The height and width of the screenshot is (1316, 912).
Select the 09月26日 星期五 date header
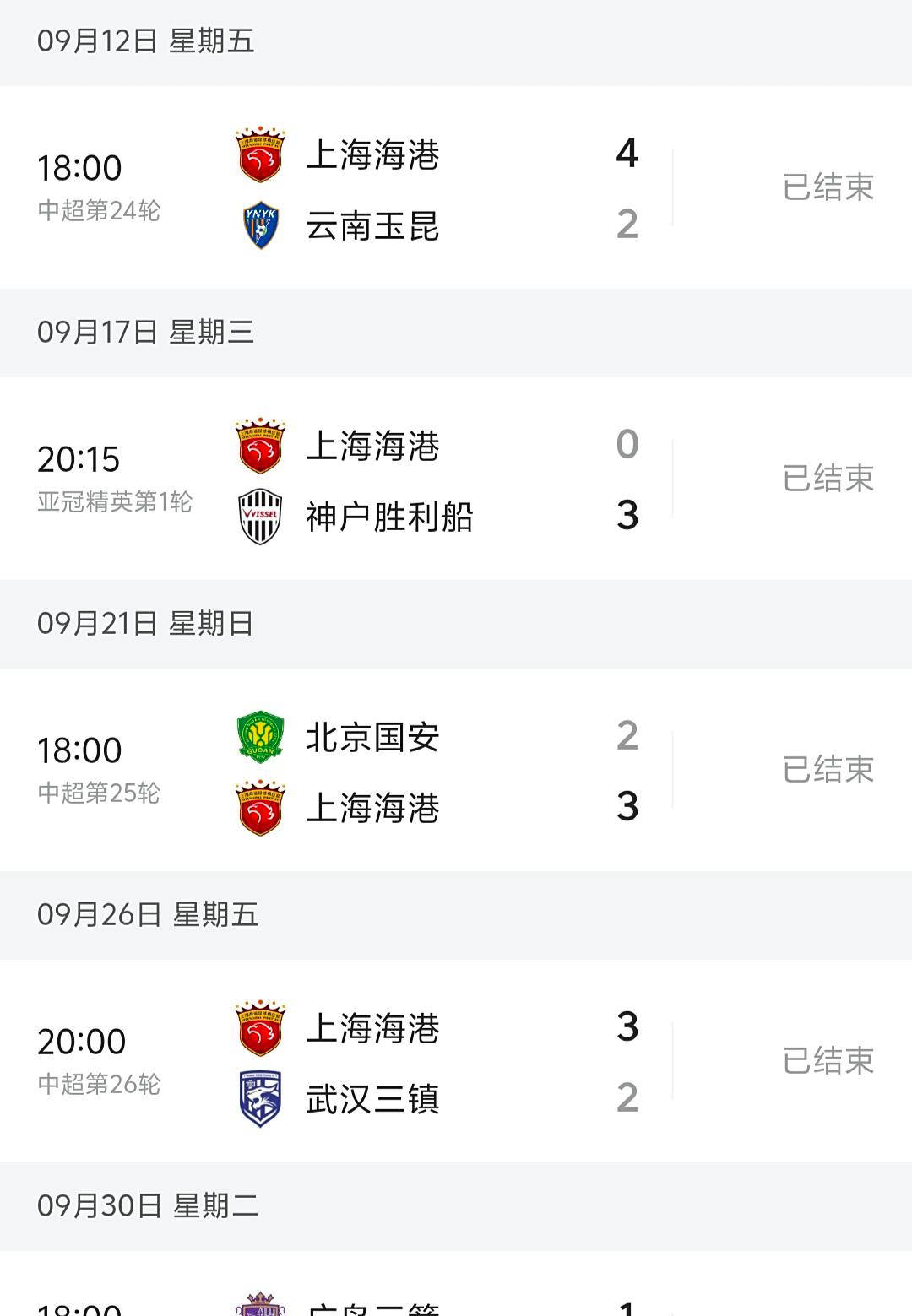point(148,915)
